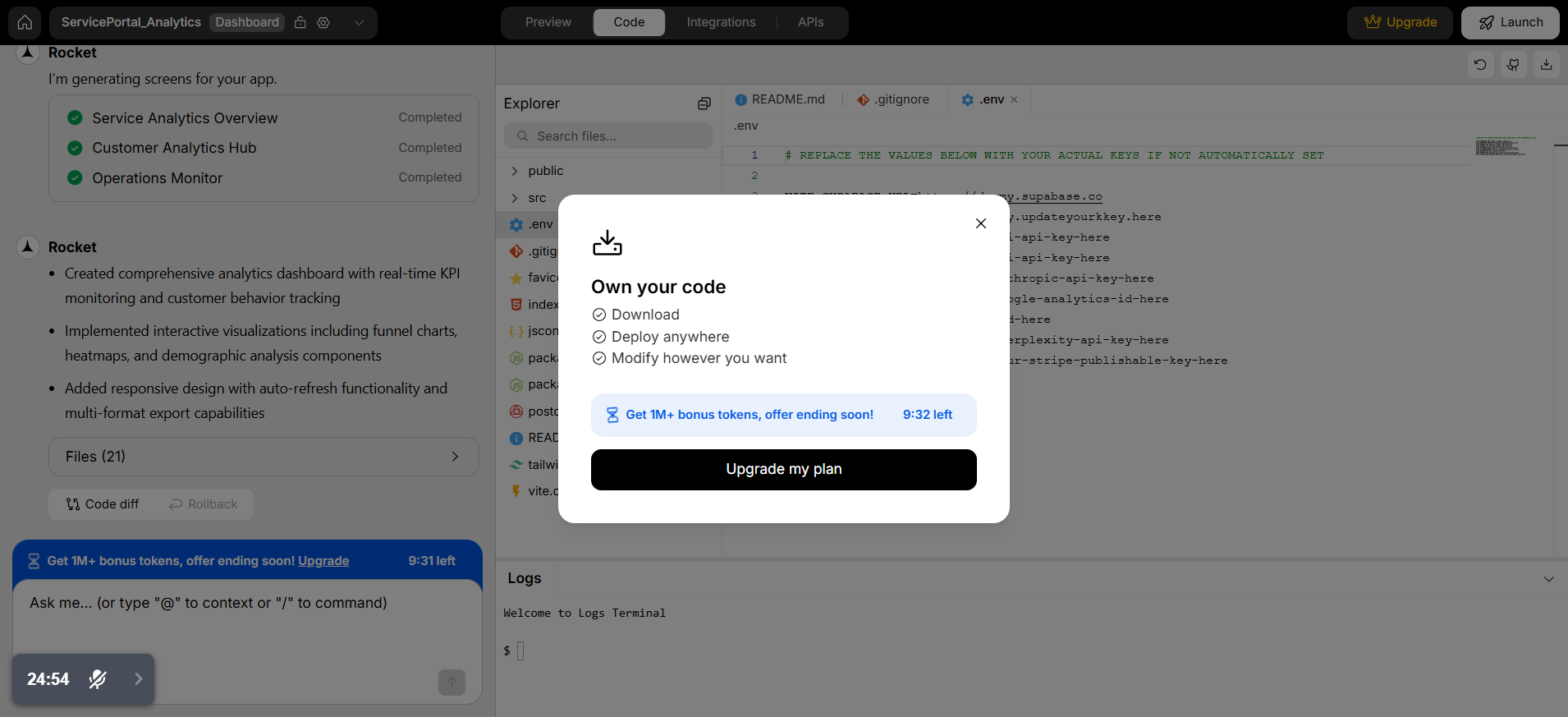Click the GitHub sync icon
This screenshot has height=717, width=1568.
coord(1513,64)
